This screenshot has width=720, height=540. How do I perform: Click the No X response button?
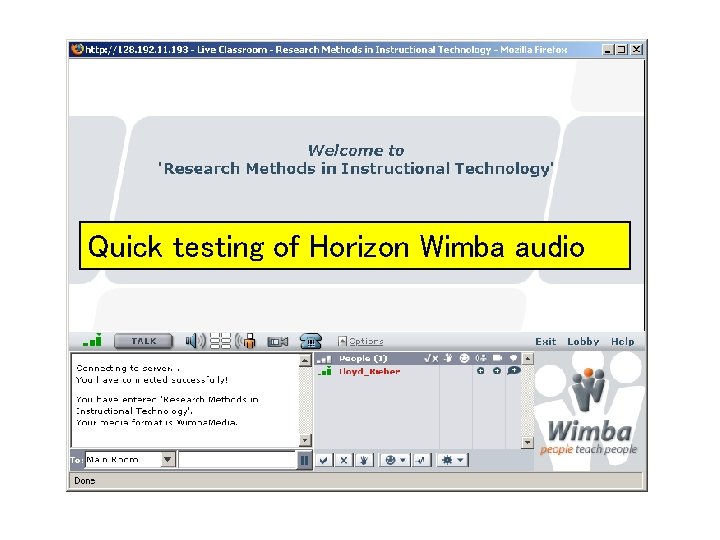[x=343, y=460]
